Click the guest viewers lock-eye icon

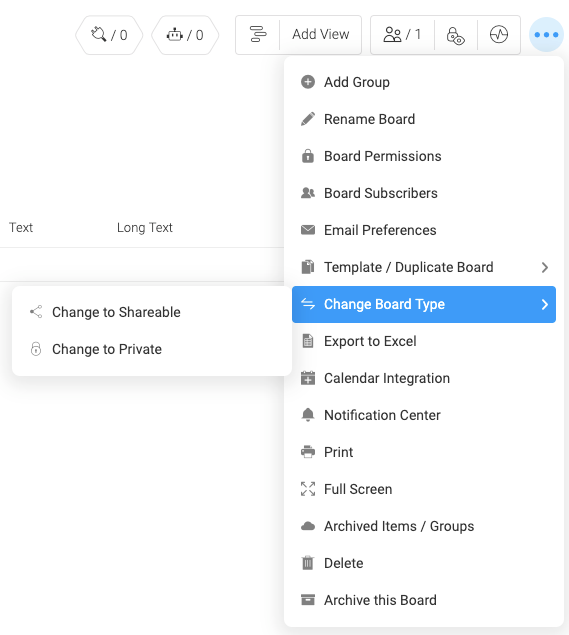click(x=456, y=35)
